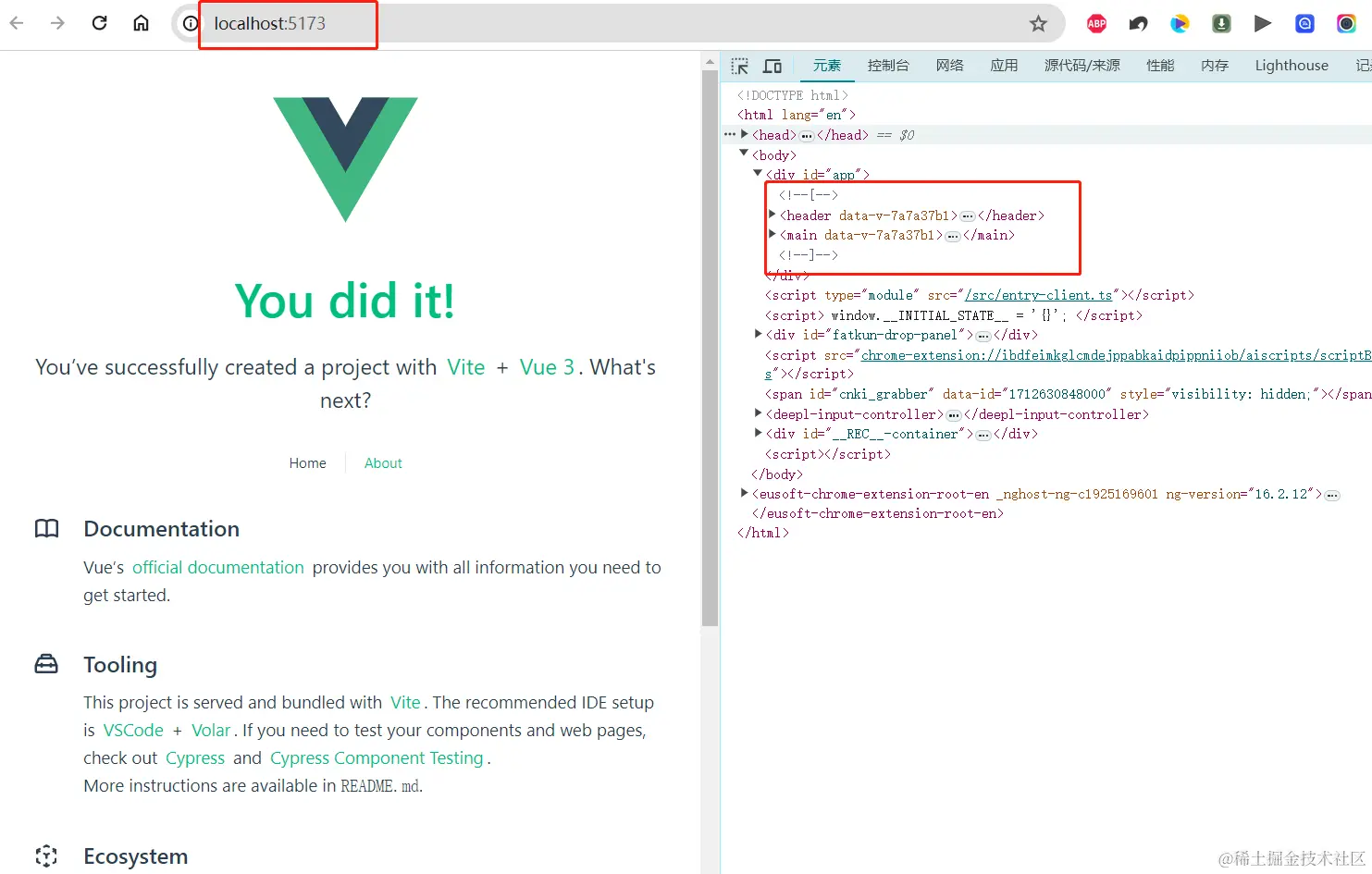Switch to the 内存 Memory tab
1372x874 pixels.
[x=1215, y=66]
